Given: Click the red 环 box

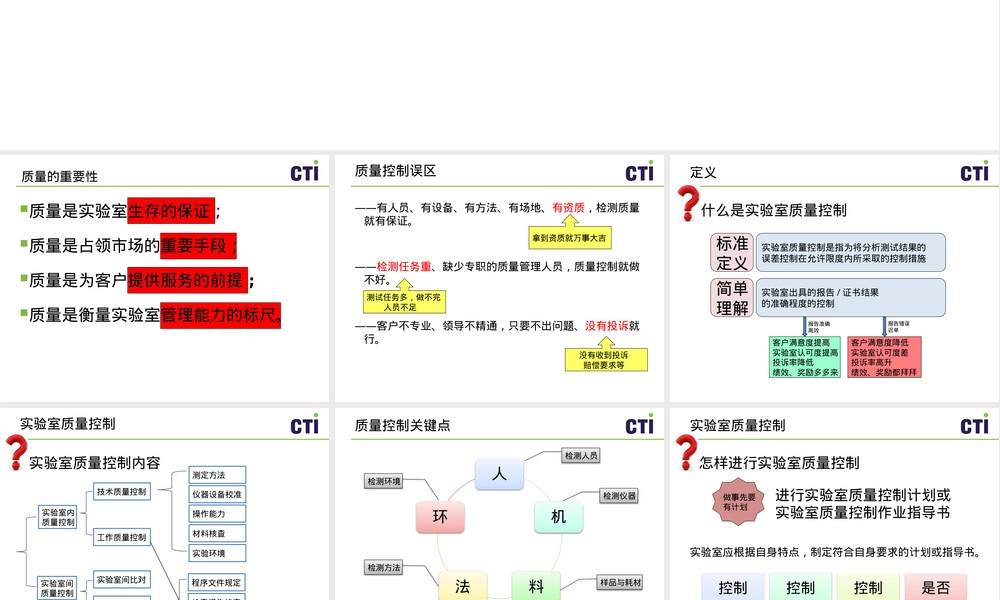Looking at the screenshot, I should 440,516.
